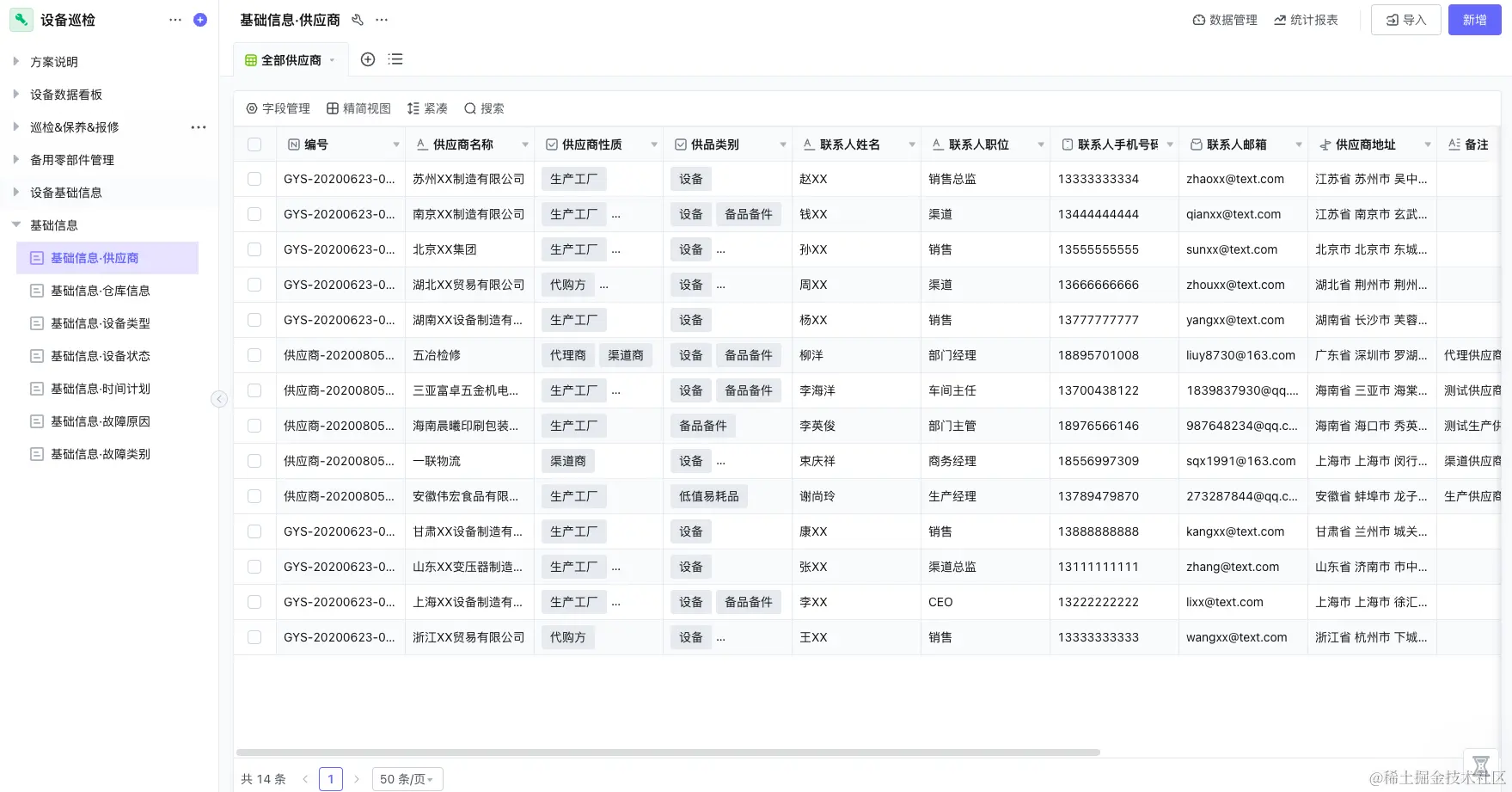
Task: Open 基础信息·时间计划 in the sidebar
Action: tap(107, 389)
